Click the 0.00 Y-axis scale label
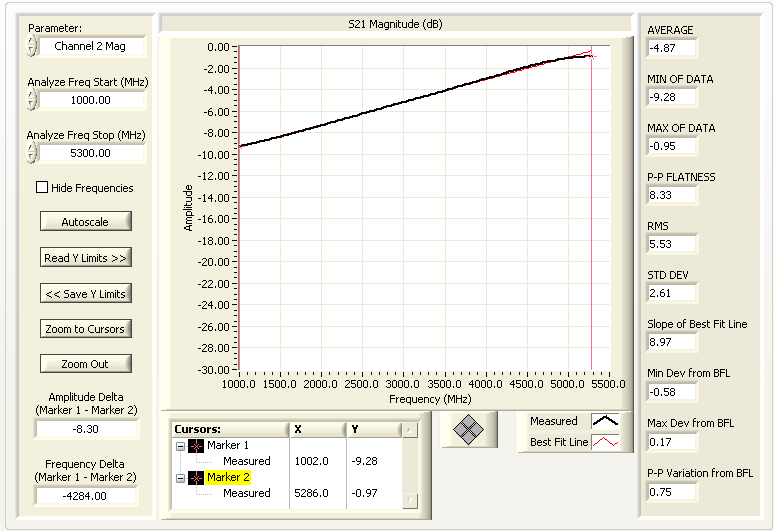Viewport: 774px width, 531px height. pyautogui.click(x=218, y=47)
